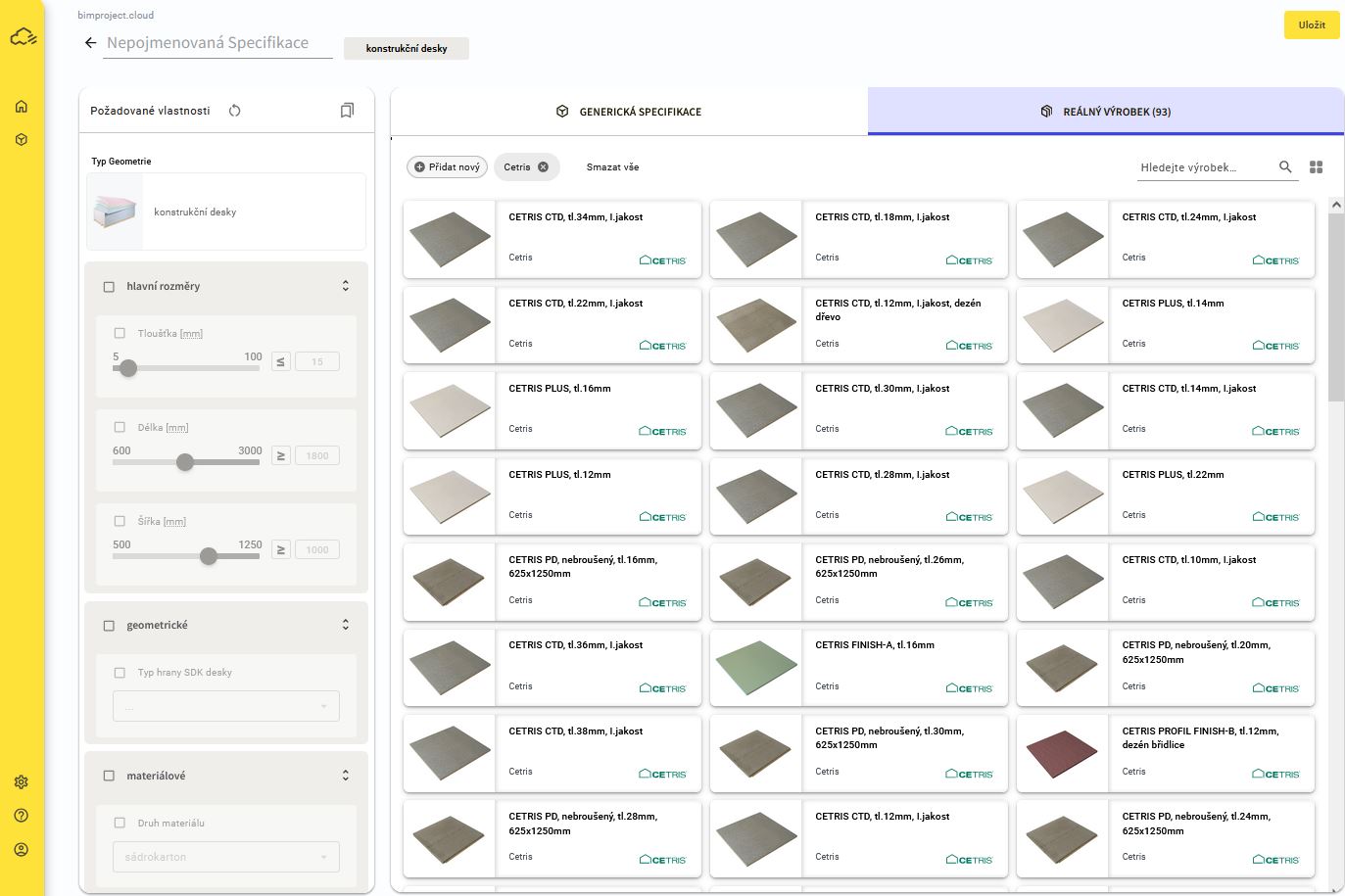Open the cube products icon in sidebar

[22, 140]
